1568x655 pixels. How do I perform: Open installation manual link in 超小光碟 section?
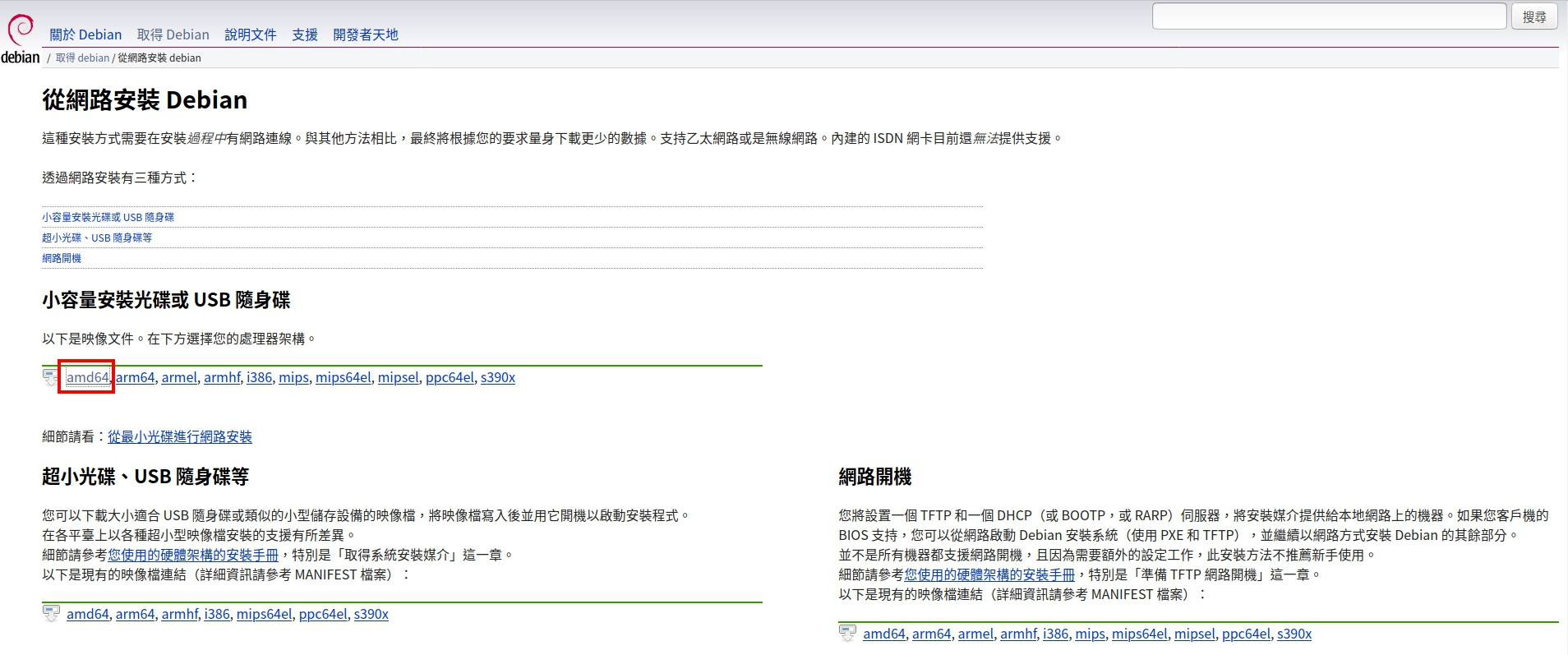tap(193, 555)
